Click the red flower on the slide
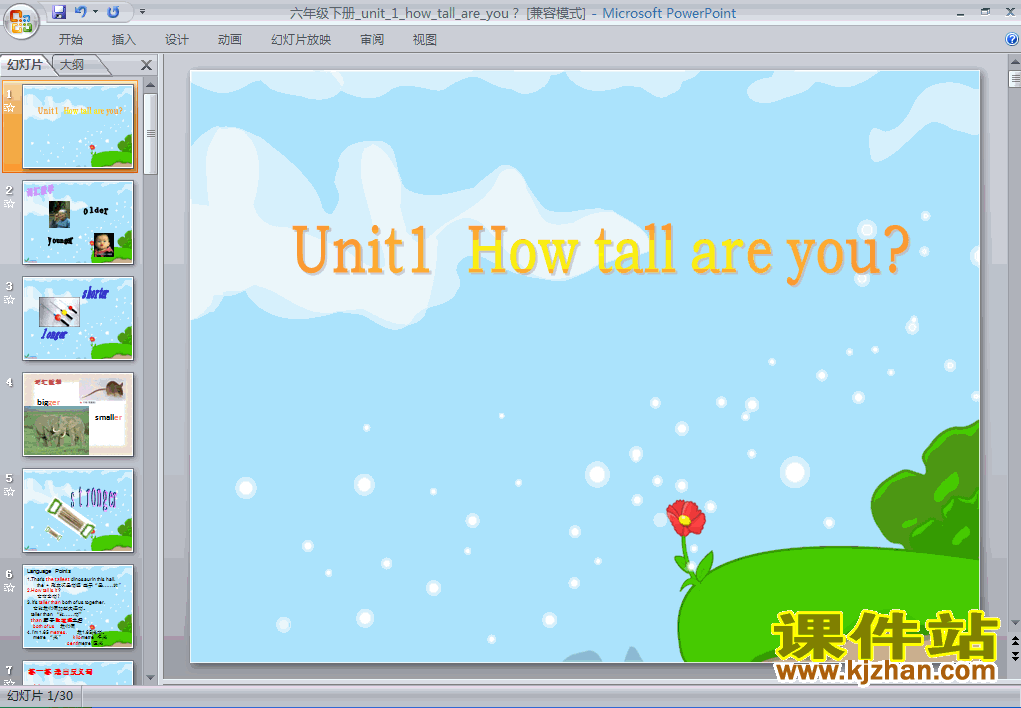 pos(686,518)
